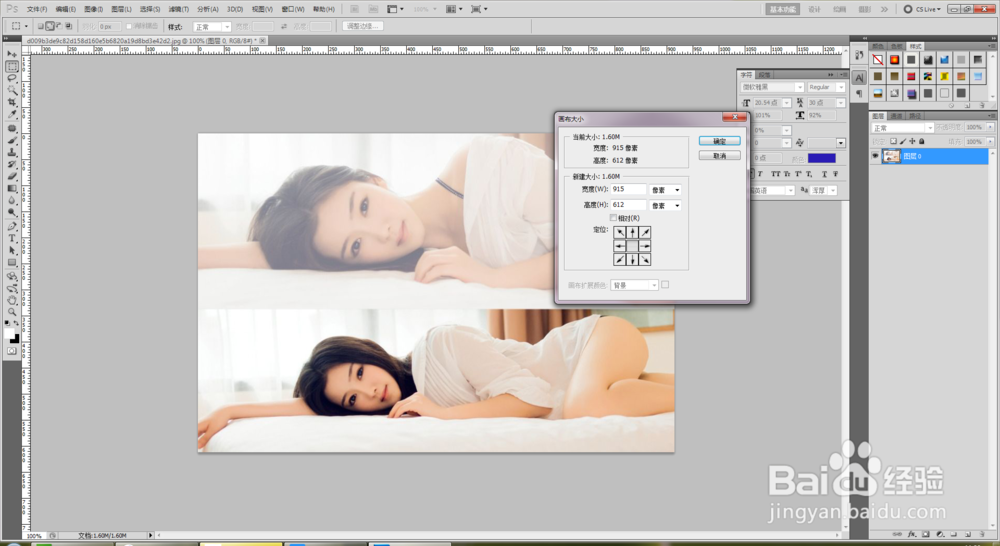
Task: Choose the 设计 workspace button
Action: coord(814,9)
